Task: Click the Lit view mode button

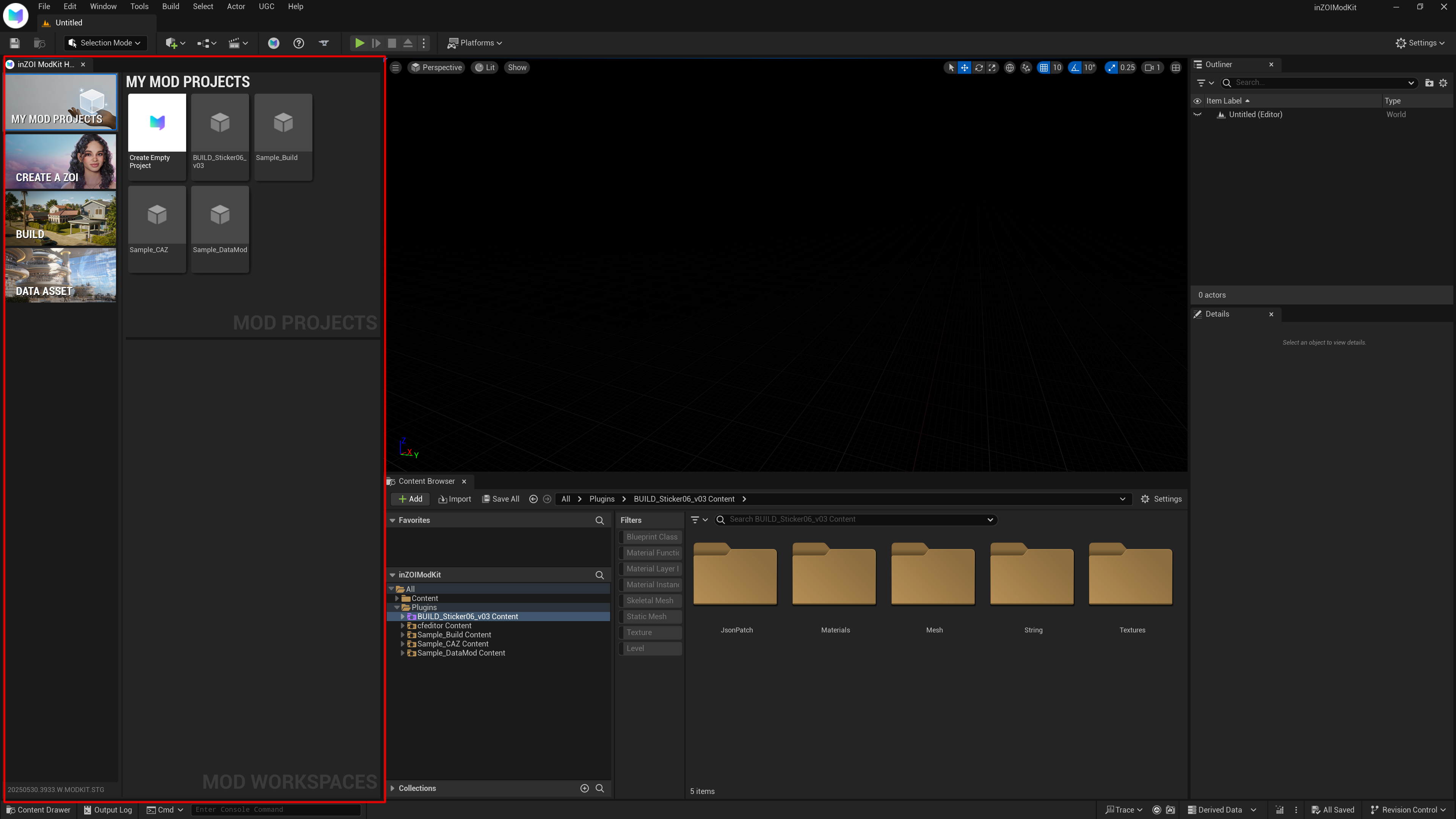Action: (485, 67)
